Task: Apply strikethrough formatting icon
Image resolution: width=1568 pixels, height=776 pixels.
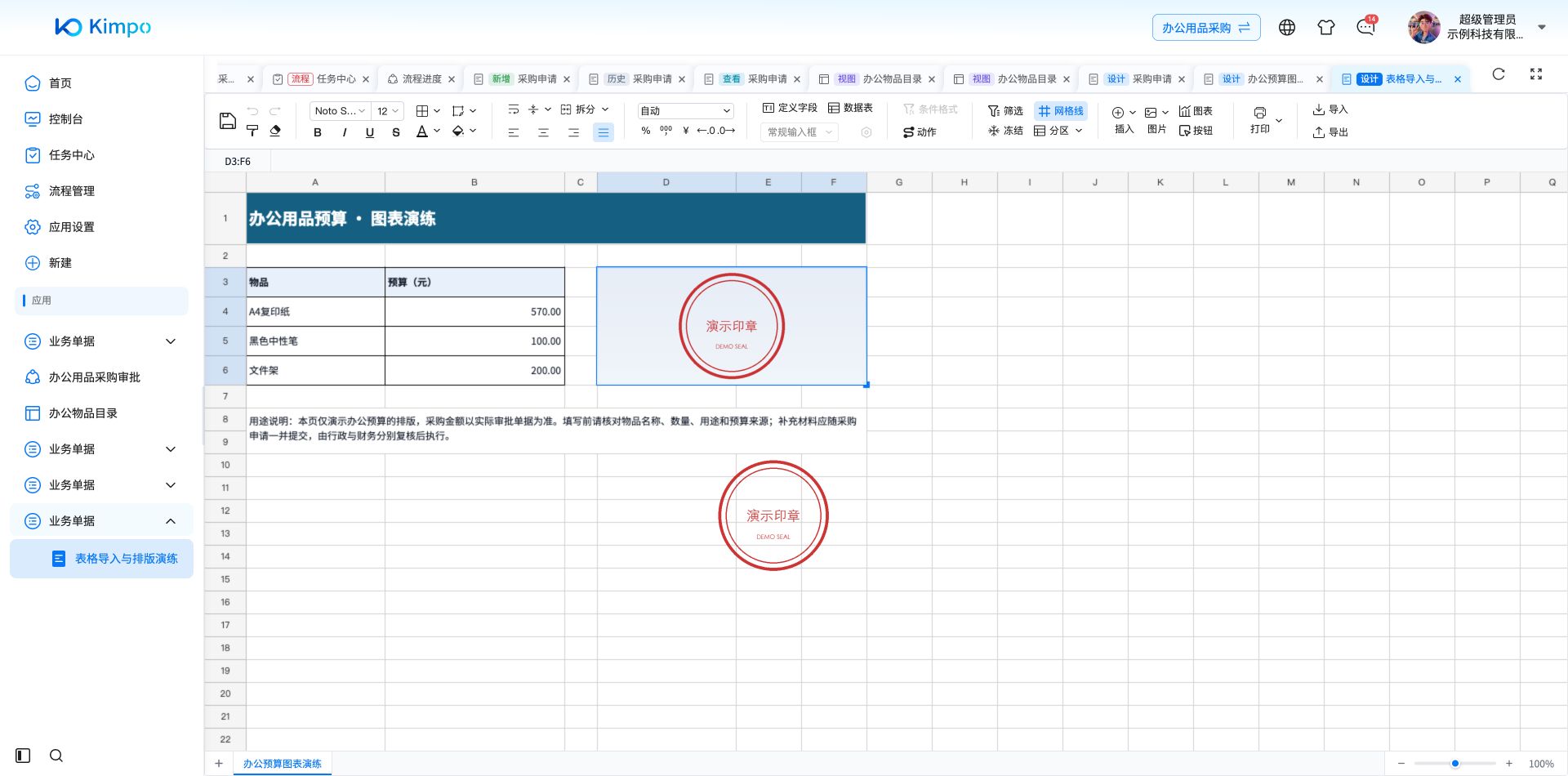Action: [396, 132]
